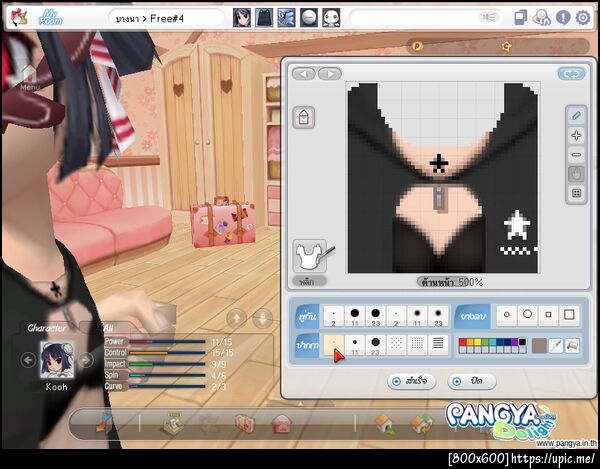Screen dimensions: 600x469
Task: Pick the black palette color
Action: coord(522,342)
